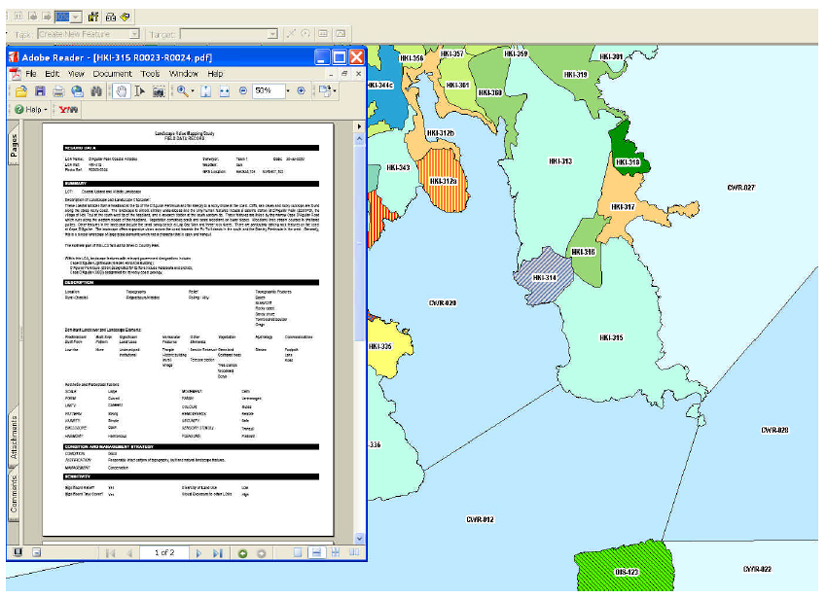Click the down arrow of document scrollbar
The width and height of the screenshot is (827, 598).
[x=360, y=538]
